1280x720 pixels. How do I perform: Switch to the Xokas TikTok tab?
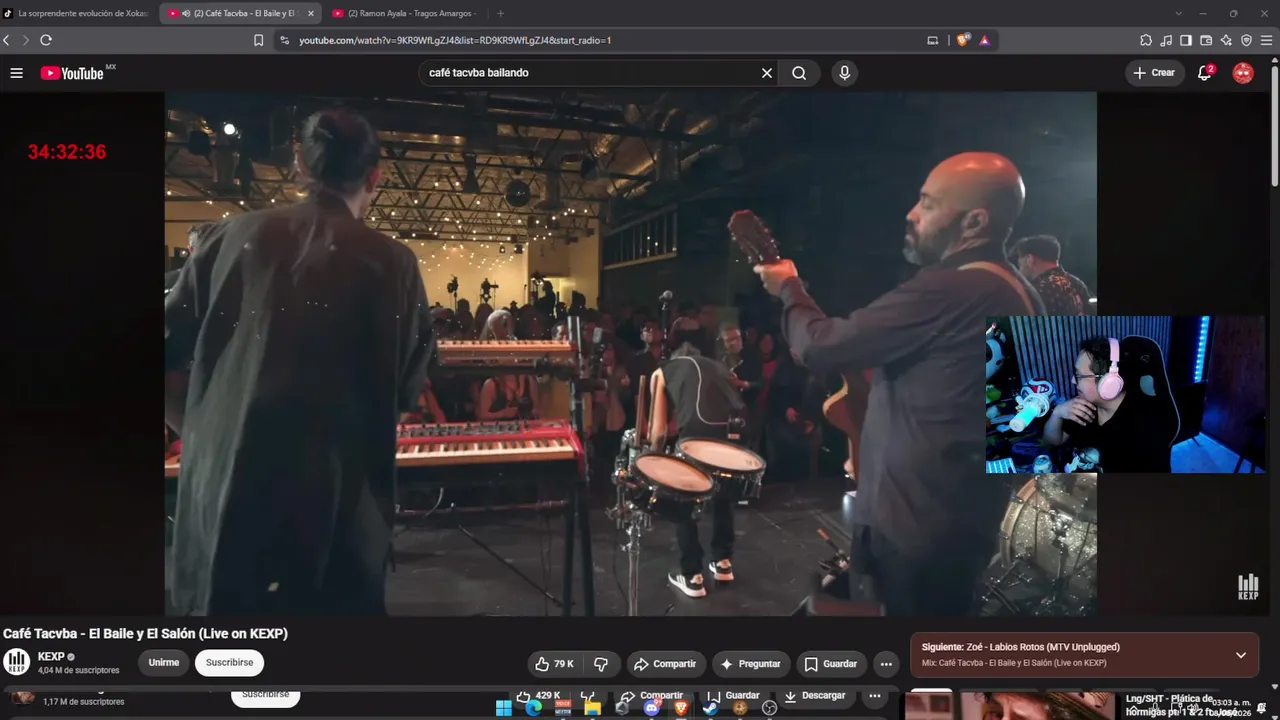click(76, 13)
